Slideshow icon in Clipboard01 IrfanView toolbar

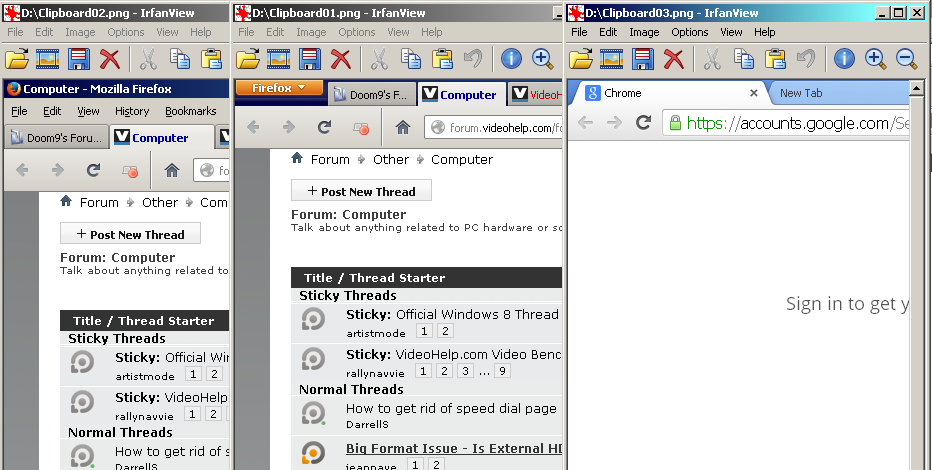[278, 59]
